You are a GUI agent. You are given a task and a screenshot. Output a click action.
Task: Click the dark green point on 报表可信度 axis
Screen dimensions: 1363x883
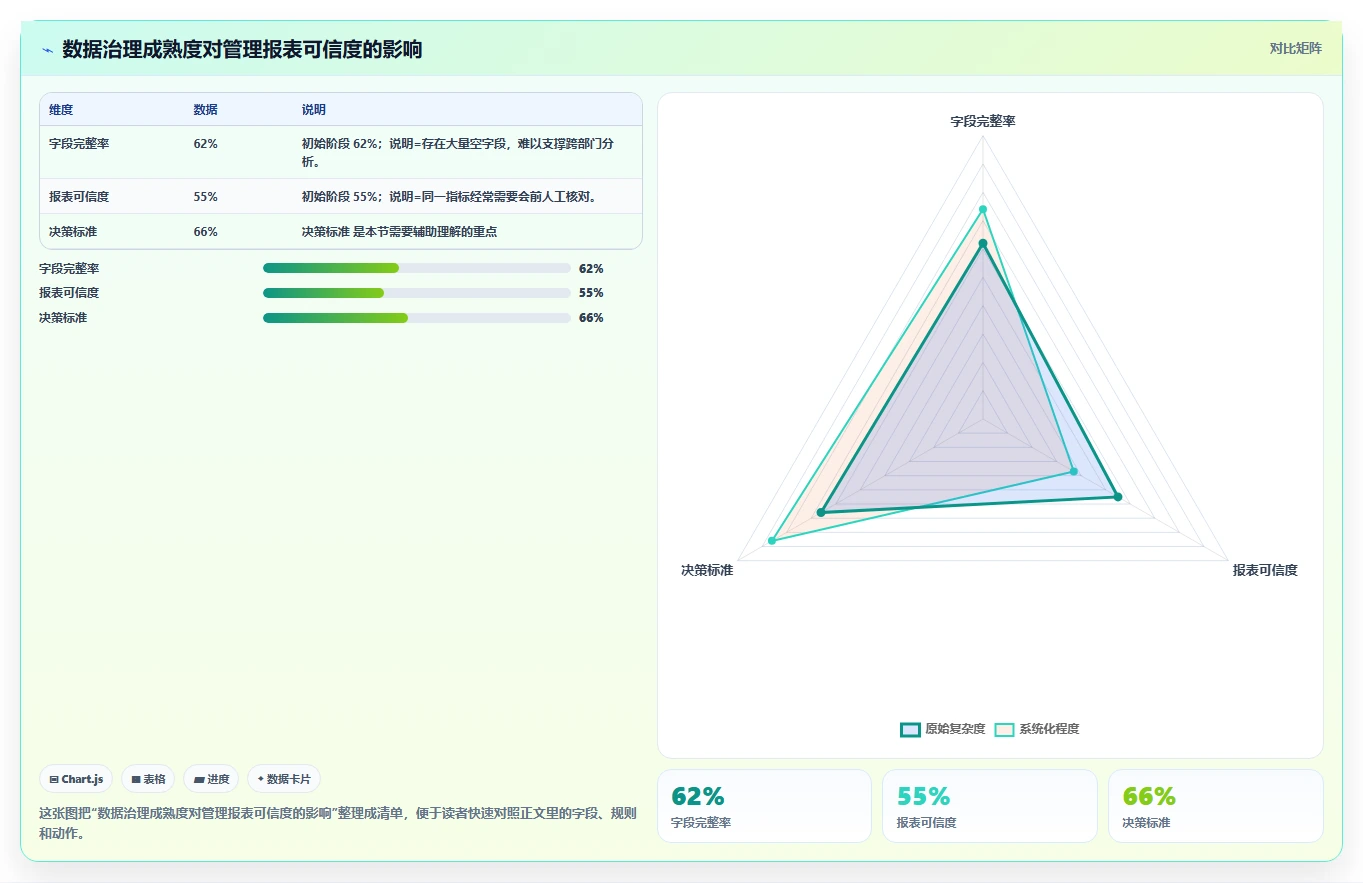(1118, 497)
